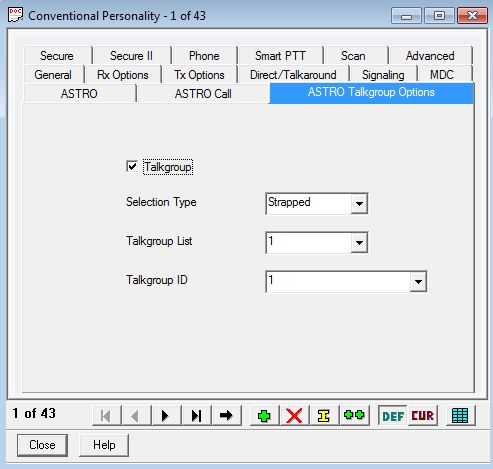The width and height of the screenshot is (493, 469).
Task: Open the Talkgroup List dropdown
Action: pyautogui.click(x=359, y=242)
